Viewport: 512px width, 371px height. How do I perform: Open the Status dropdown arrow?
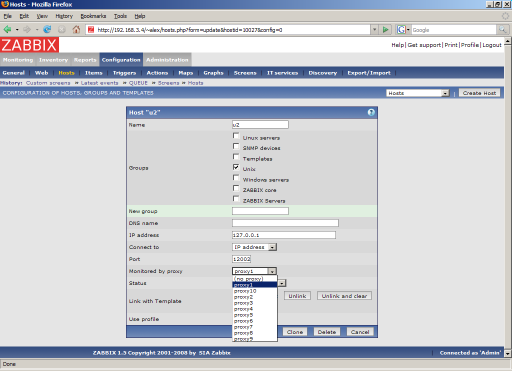click(282, 283)
